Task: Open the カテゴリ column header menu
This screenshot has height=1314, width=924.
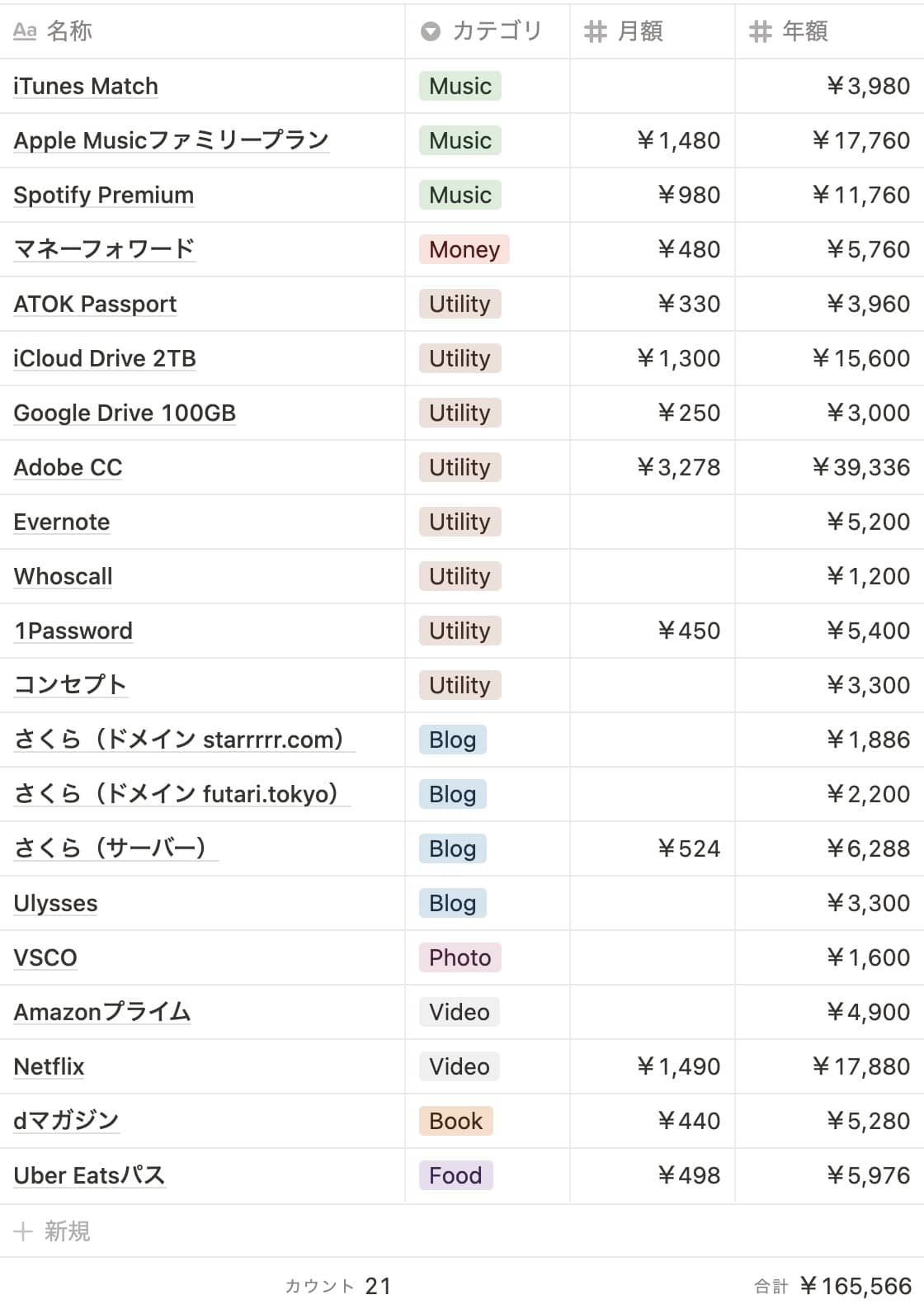Action: point(497,31)
